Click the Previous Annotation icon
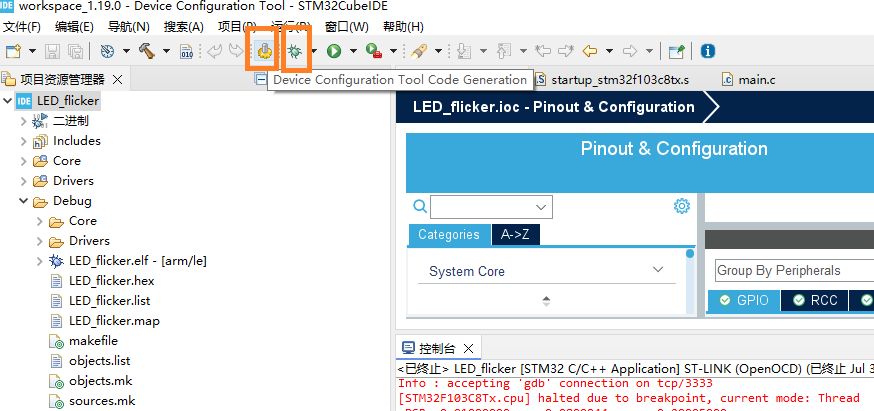 (503, 51)
